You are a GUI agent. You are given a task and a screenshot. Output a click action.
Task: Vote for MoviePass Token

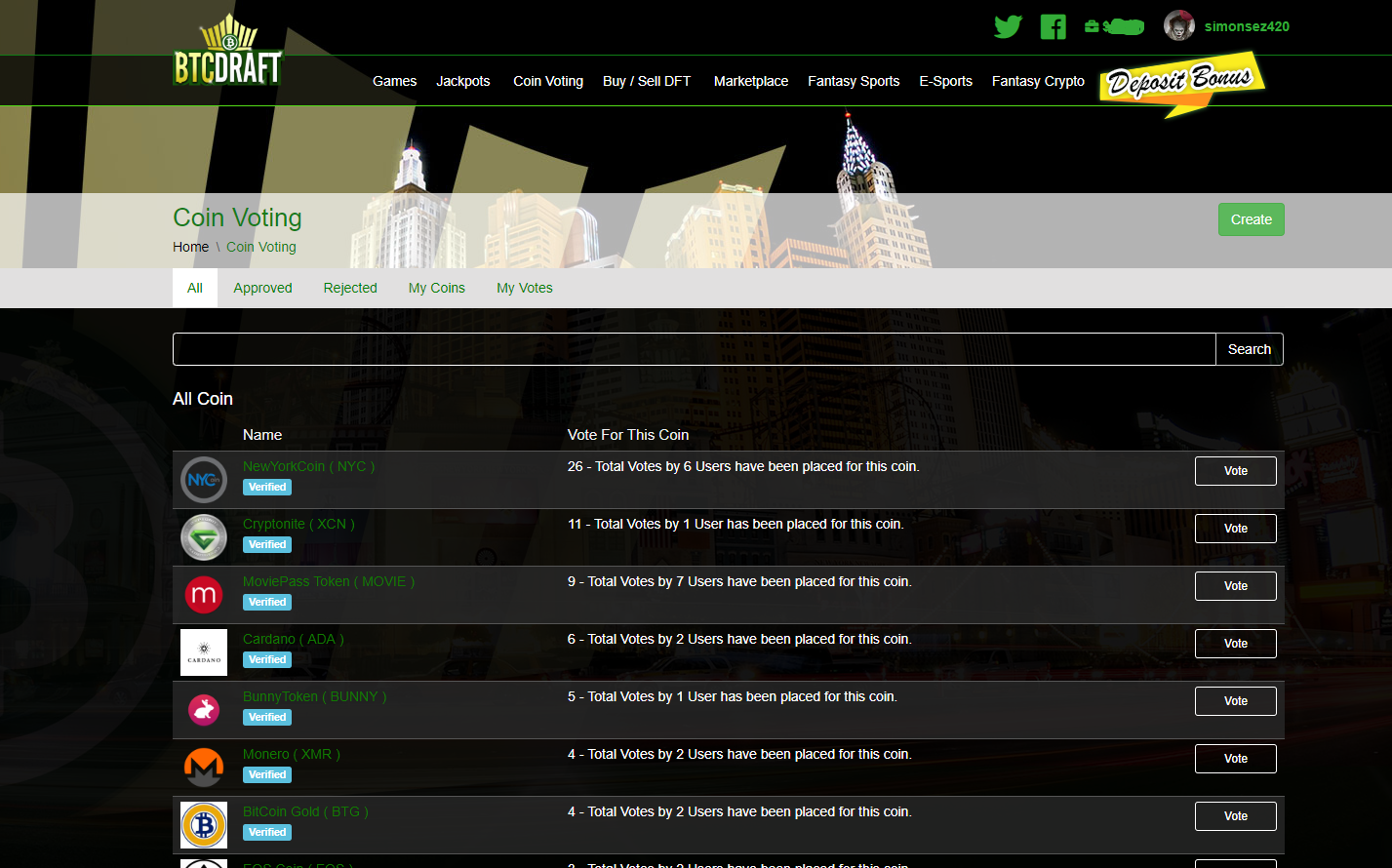point(1236,586)
